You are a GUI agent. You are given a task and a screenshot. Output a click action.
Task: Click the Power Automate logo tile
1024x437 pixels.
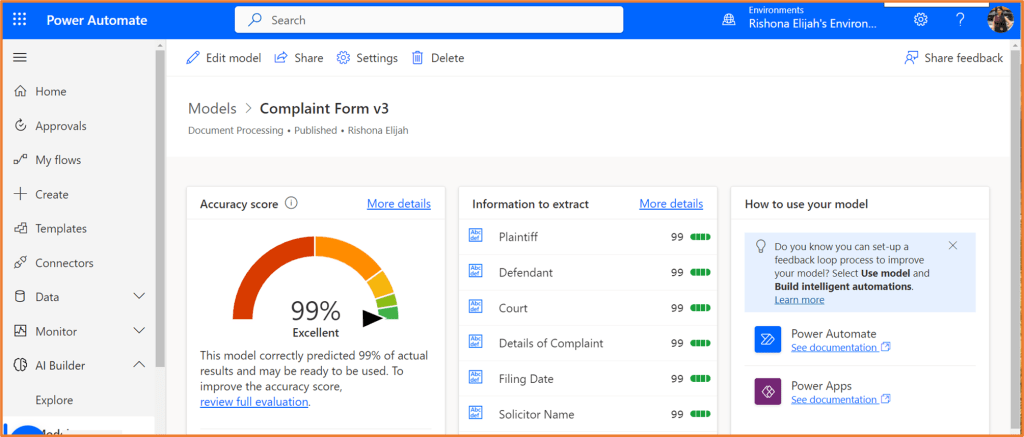[767, 340]
